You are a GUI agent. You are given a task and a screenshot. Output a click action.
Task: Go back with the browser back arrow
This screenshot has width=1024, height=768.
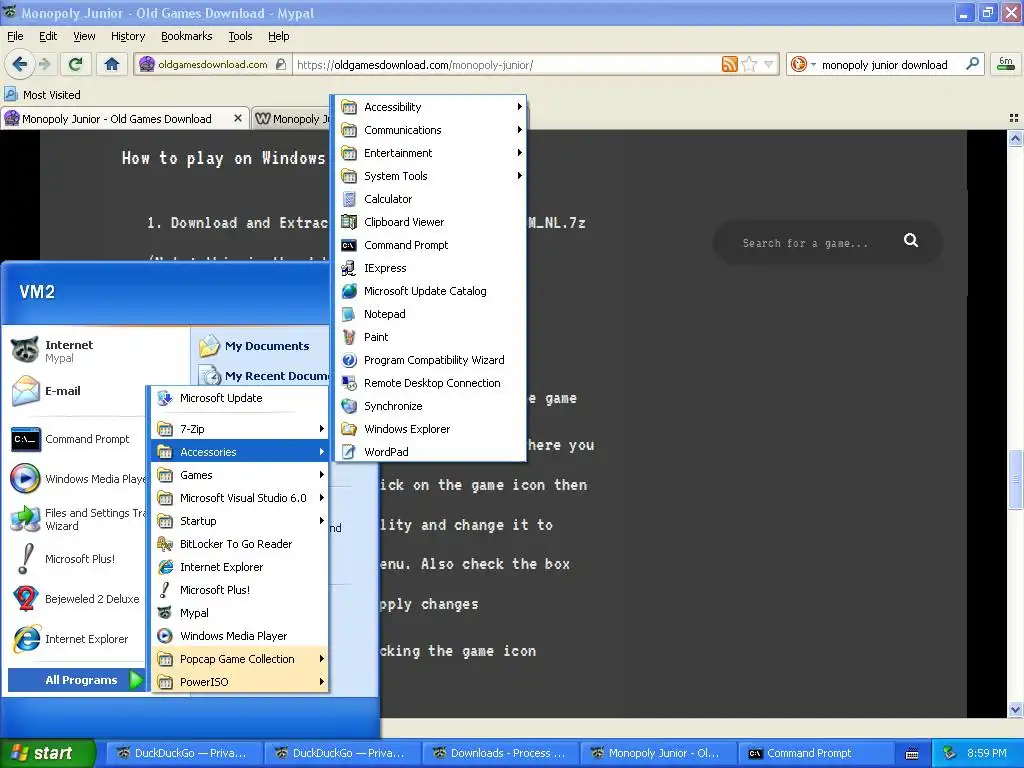20,64
